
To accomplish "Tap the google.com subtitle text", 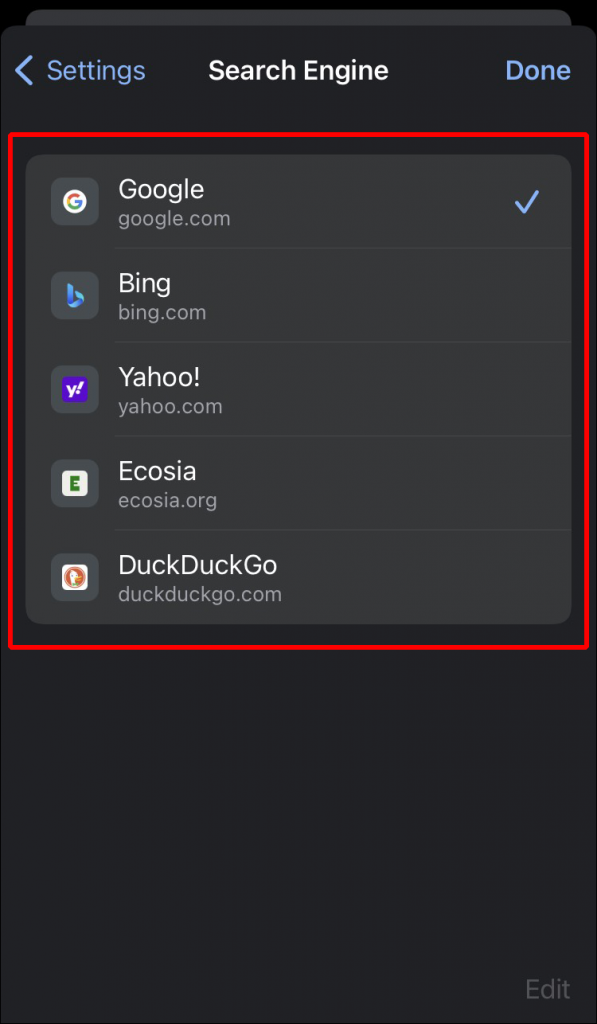I will [x=174, y=218].
